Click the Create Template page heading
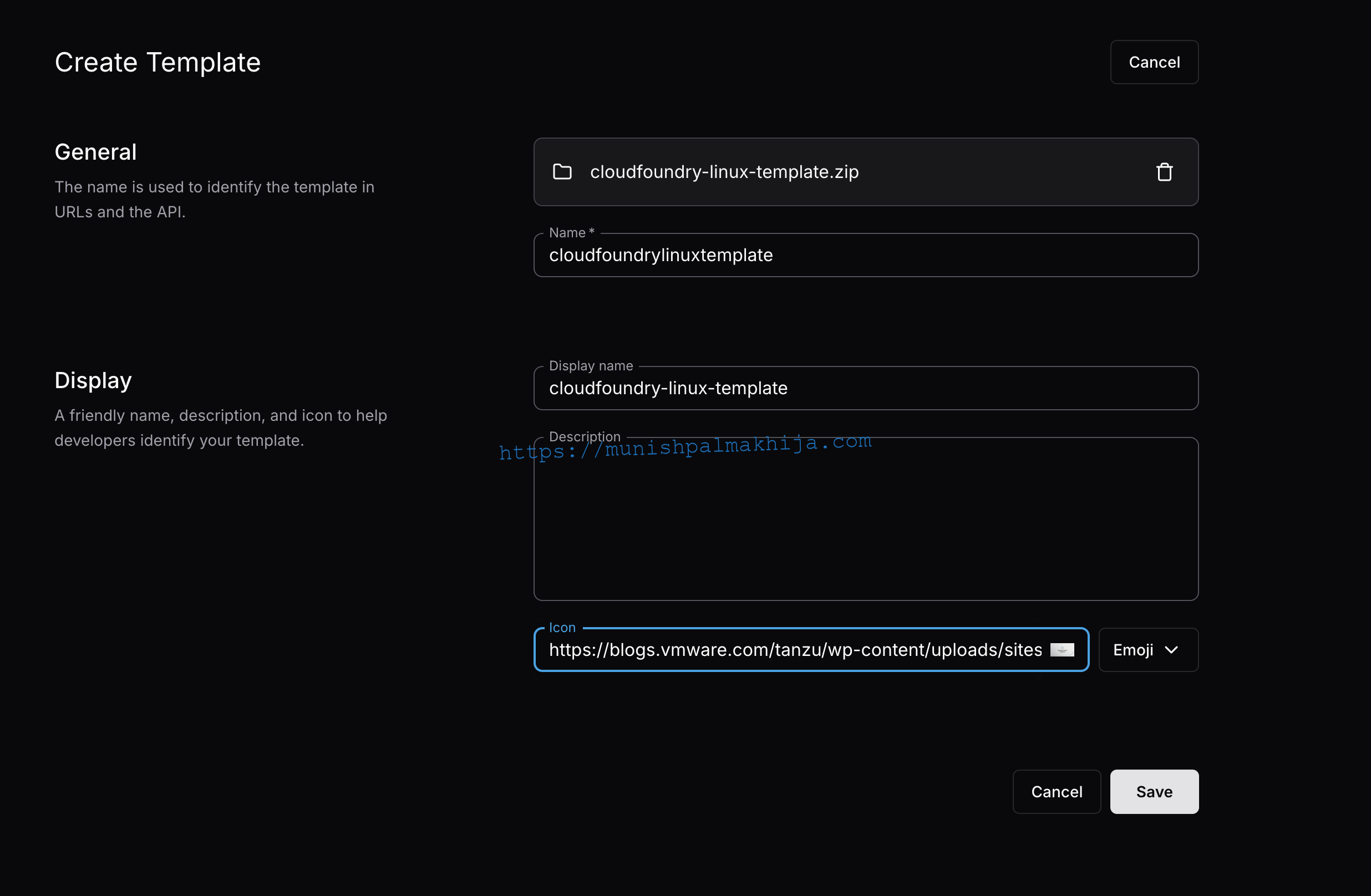The height and width of the screenshot is (896, 1371). 158,62
